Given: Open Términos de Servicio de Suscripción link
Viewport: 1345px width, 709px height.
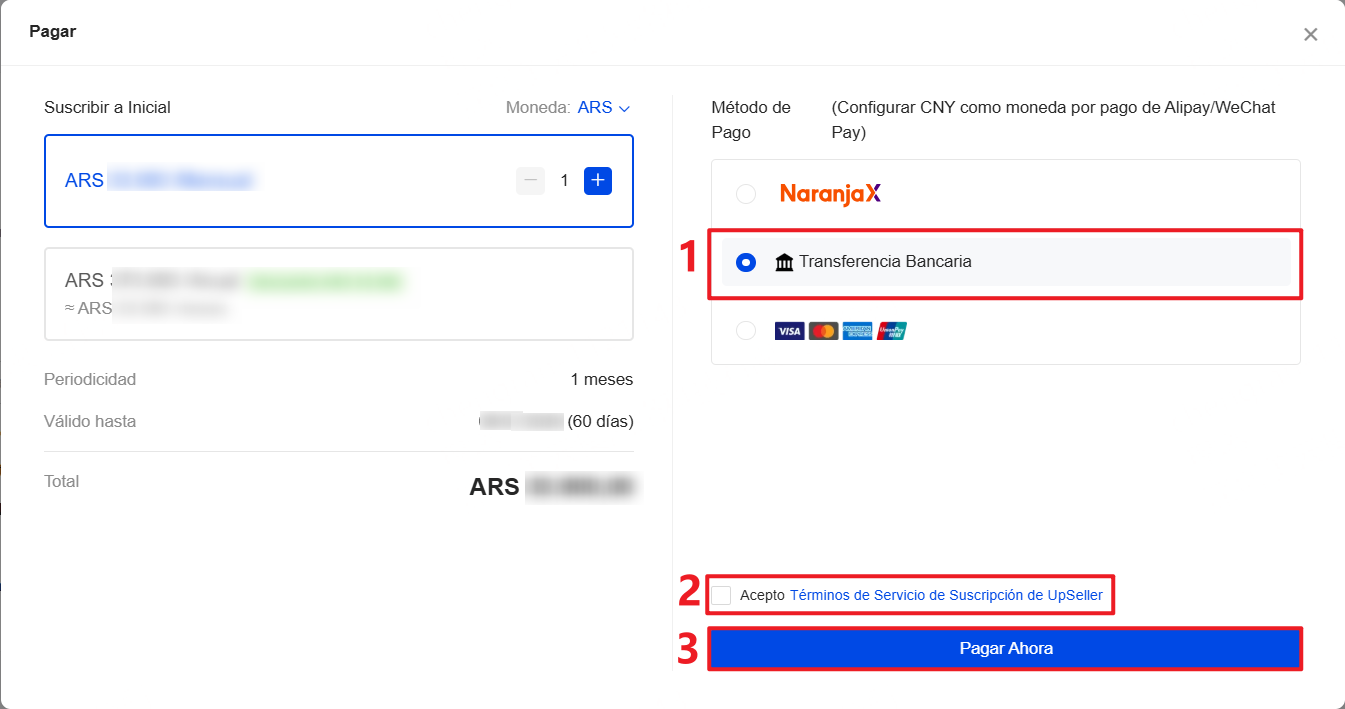Looking at the screenshot, I should point(946,596).
